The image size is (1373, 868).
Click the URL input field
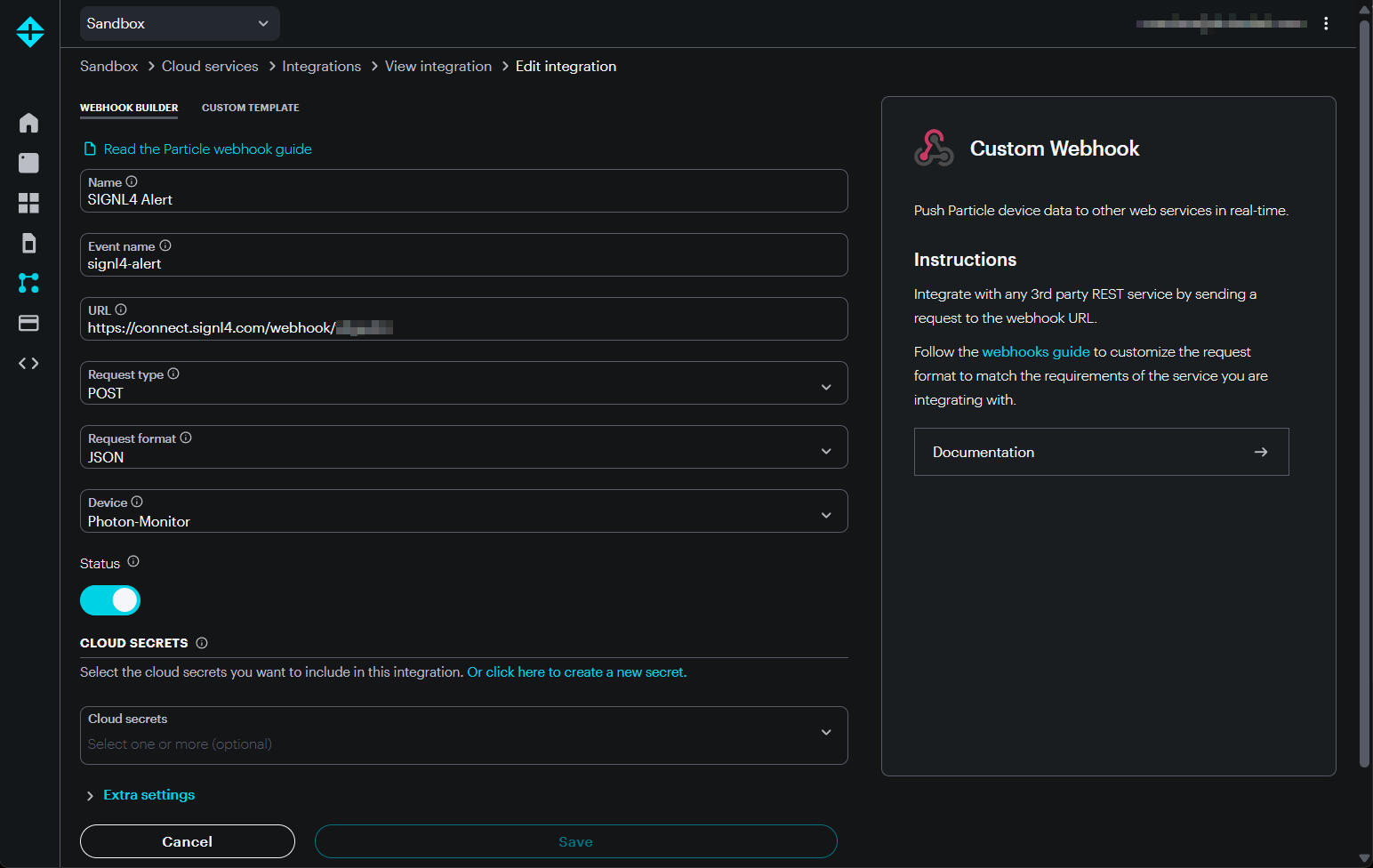point(463,319)
